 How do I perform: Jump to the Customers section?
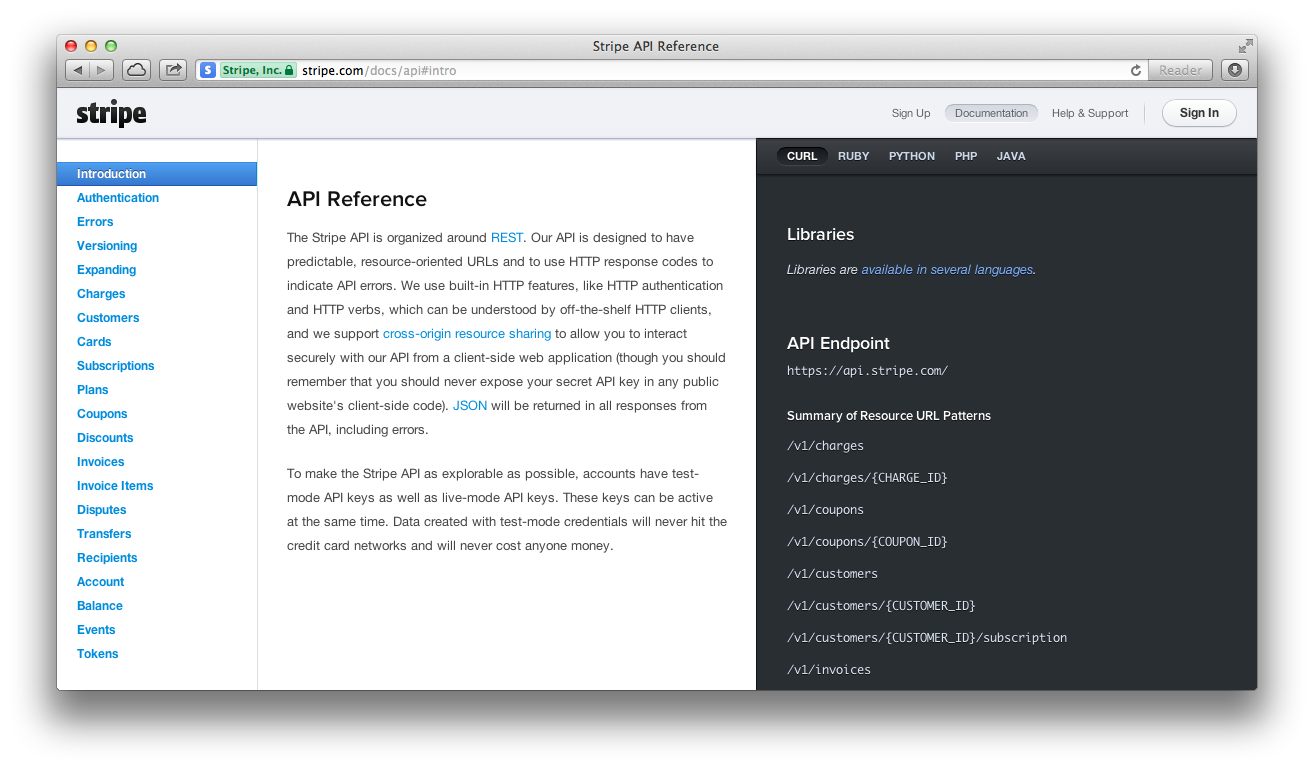click(108, 318)
